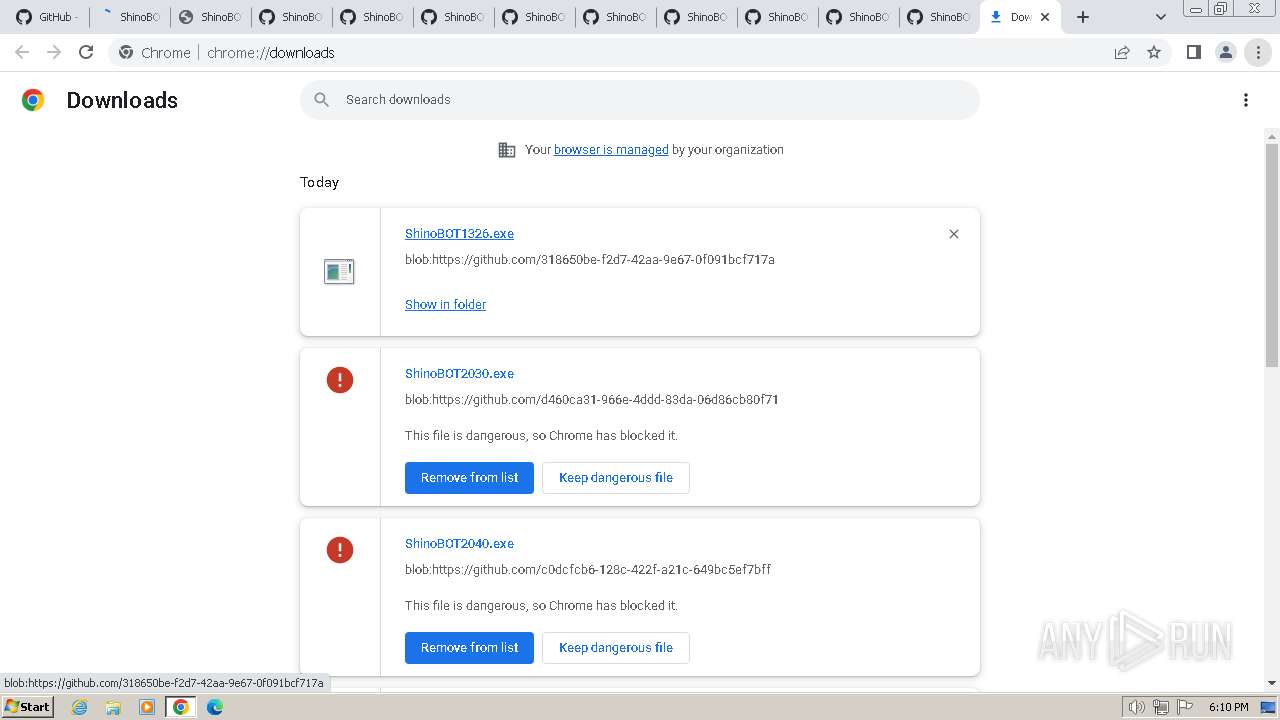Open the browser is managed link

(x=611, y=149)
